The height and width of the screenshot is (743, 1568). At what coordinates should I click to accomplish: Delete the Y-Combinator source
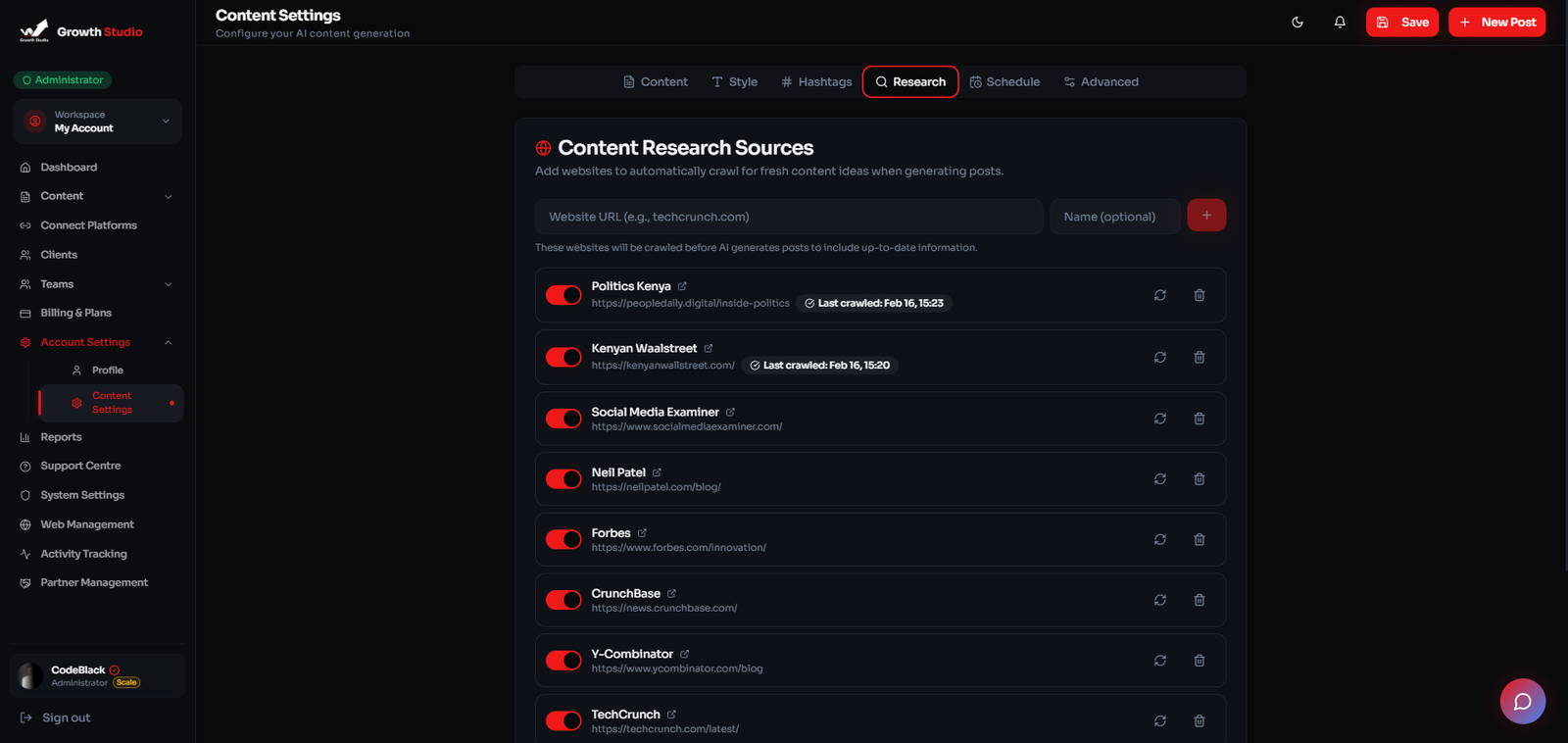click(1200, 661)
